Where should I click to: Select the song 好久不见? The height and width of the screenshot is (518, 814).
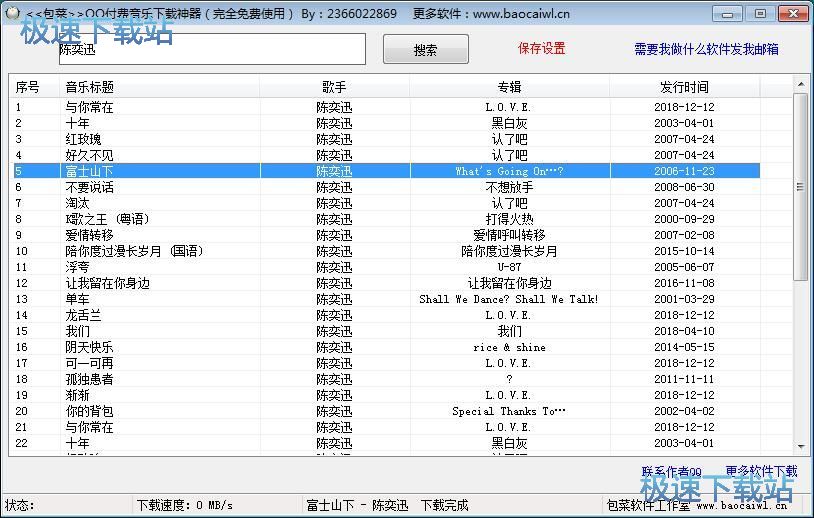(x=89, y=155)
